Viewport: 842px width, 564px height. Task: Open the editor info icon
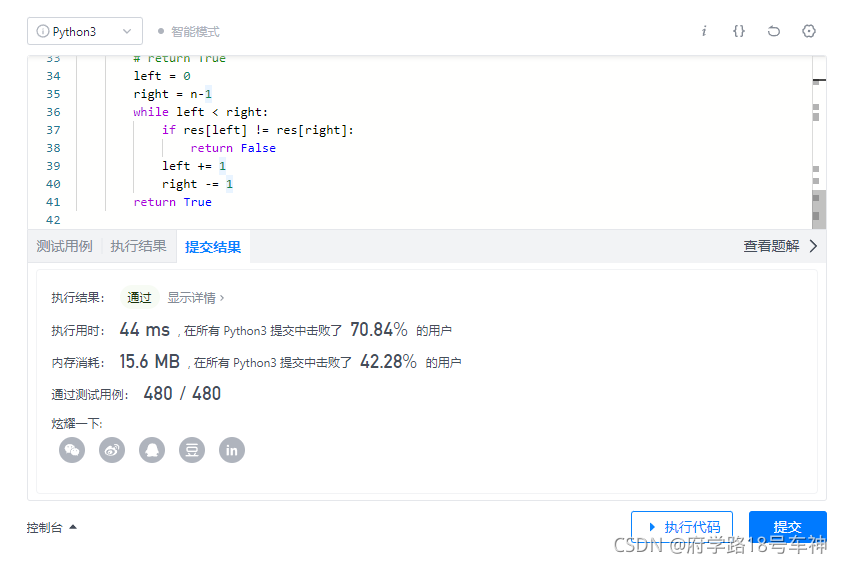pos(703,31)
